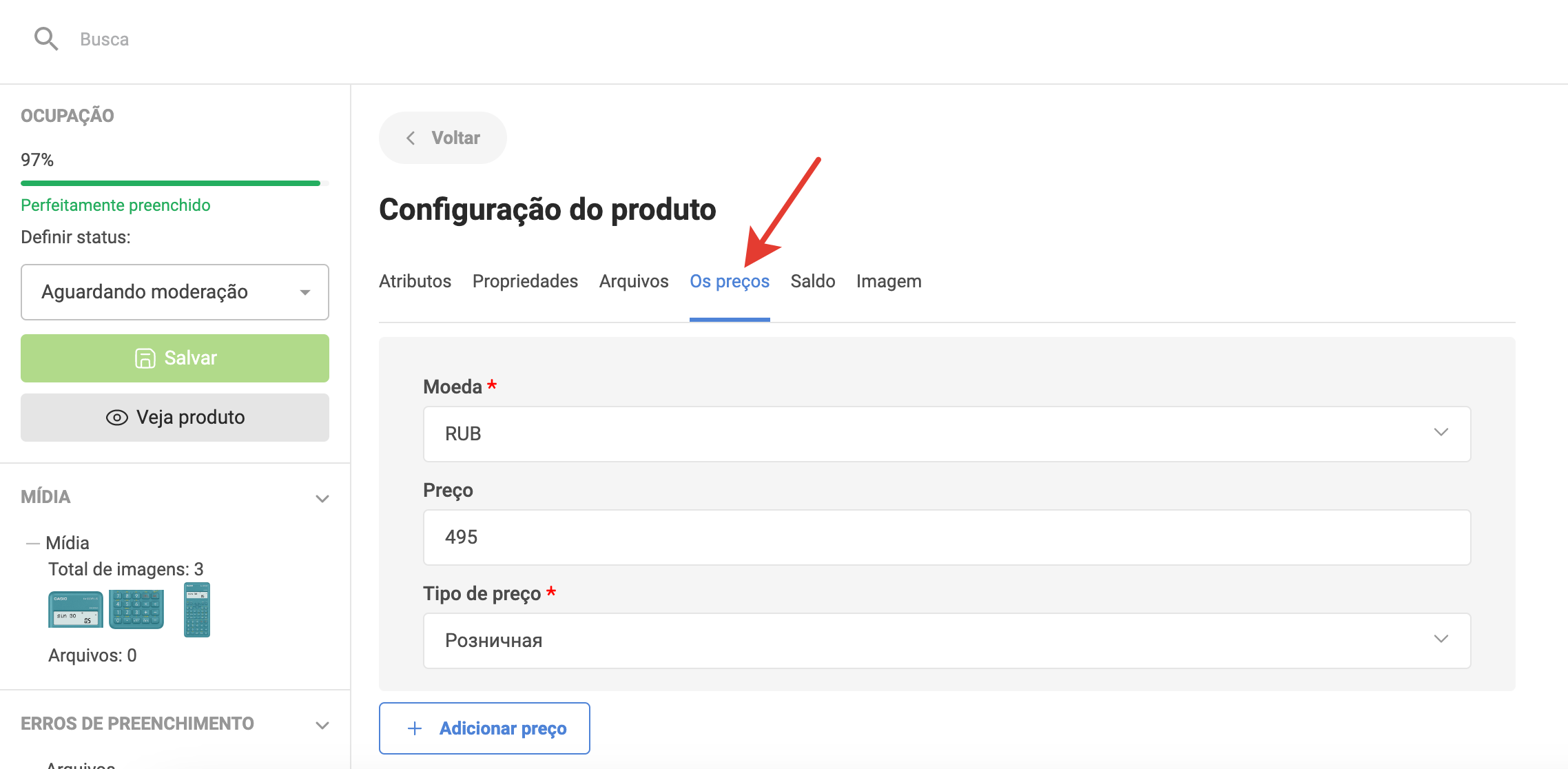
Task: Open the Imagem tab
Action: [x=888, y=281]
